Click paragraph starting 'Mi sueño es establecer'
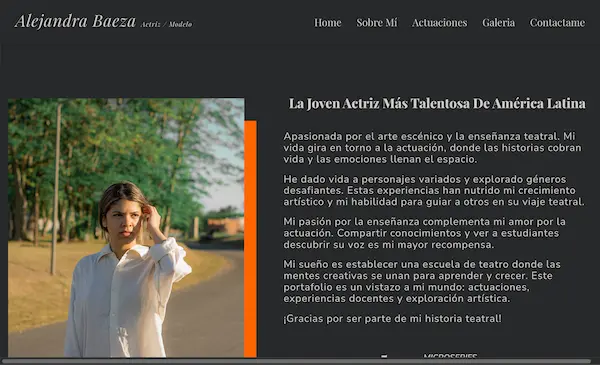Viewport: 600px width, 365px height. point(422,281)
